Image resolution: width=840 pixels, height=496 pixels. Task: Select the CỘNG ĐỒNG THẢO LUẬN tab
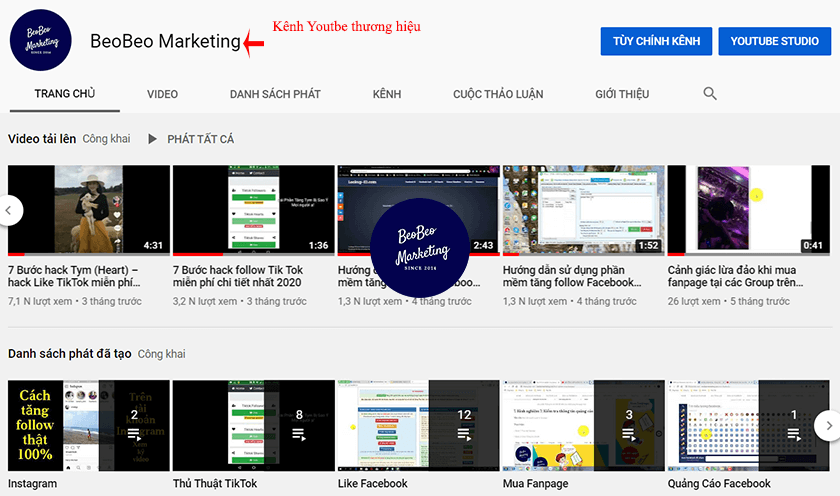[498, 94]
